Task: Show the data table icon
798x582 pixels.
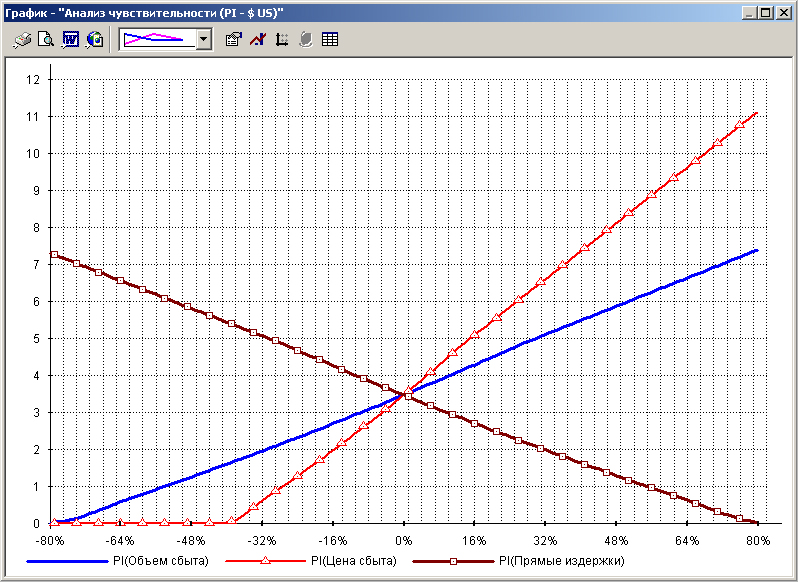Action: click(330, 39)
